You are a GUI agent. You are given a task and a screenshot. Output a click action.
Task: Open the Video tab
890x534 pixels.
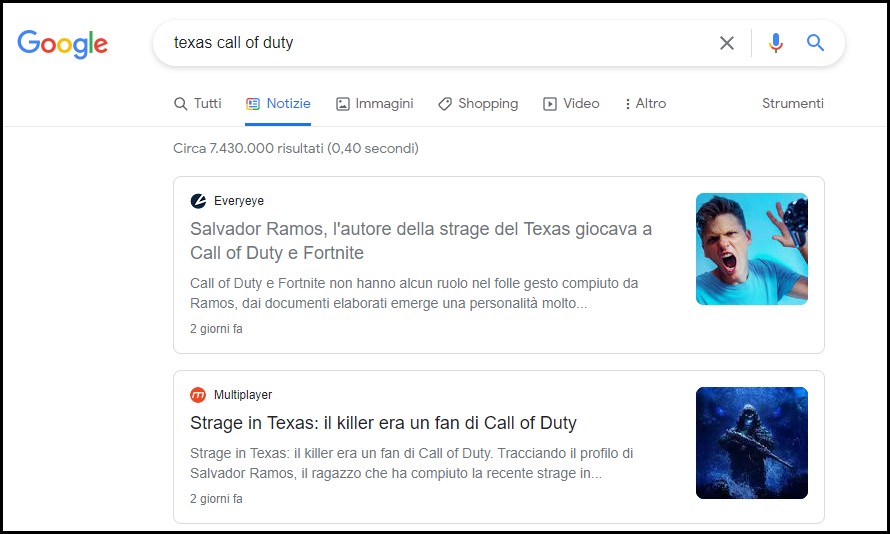click(571, 104)
